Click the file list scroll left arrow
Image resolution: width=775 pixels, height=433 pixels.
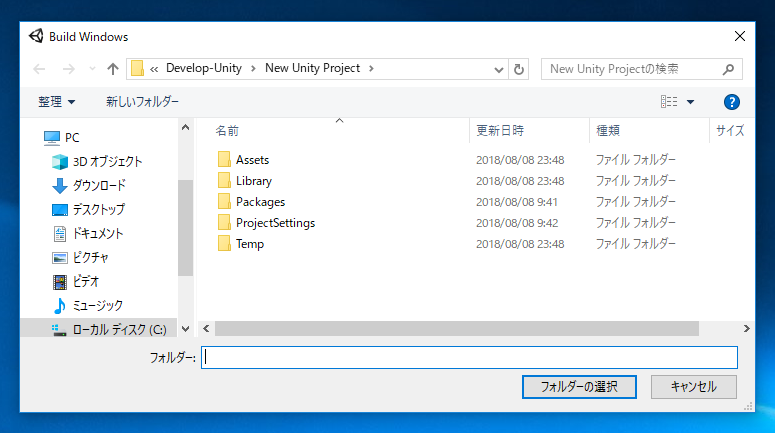[x=206, y=329]
